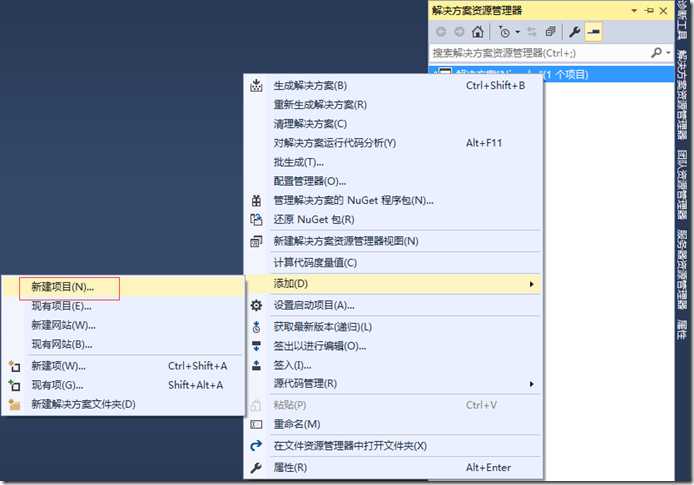The width and height of the screenshot is (694, 485).
Task: Choose 新建网站(W)... submenu entry
Action: pos(123,325)
